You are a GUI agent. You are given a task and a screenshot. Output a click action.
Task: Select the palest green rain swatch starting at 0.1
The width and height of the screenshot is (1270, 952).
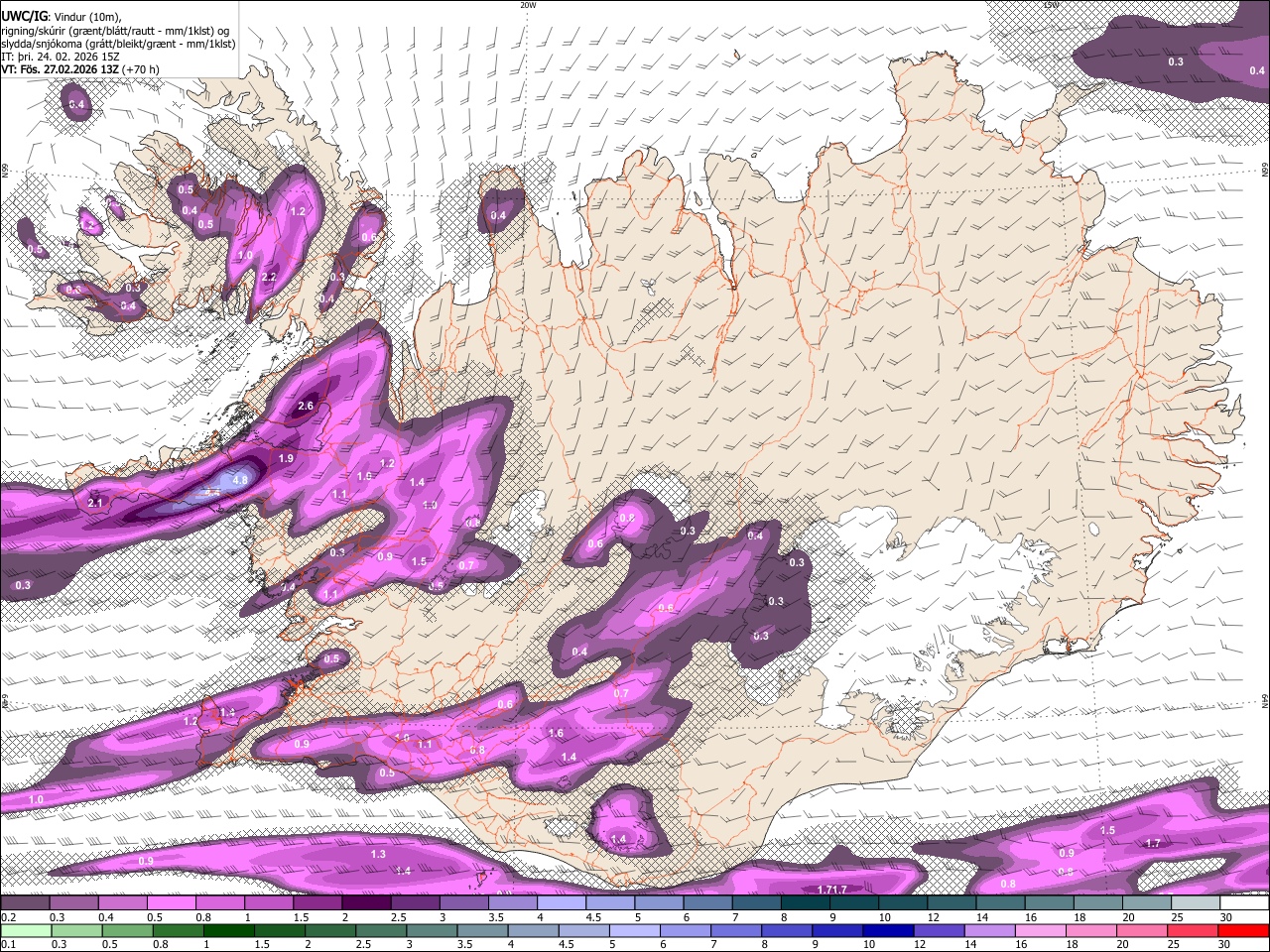[x=26, y=930]
